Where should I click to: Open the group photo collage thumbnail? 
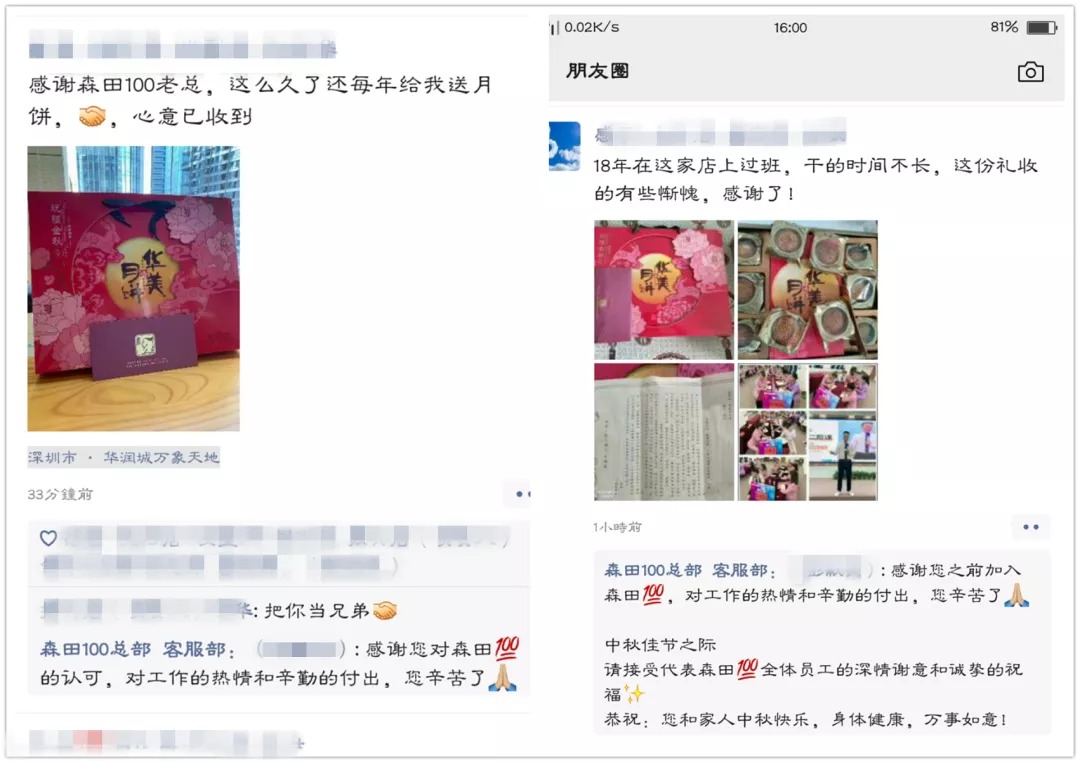coord(807,432)
